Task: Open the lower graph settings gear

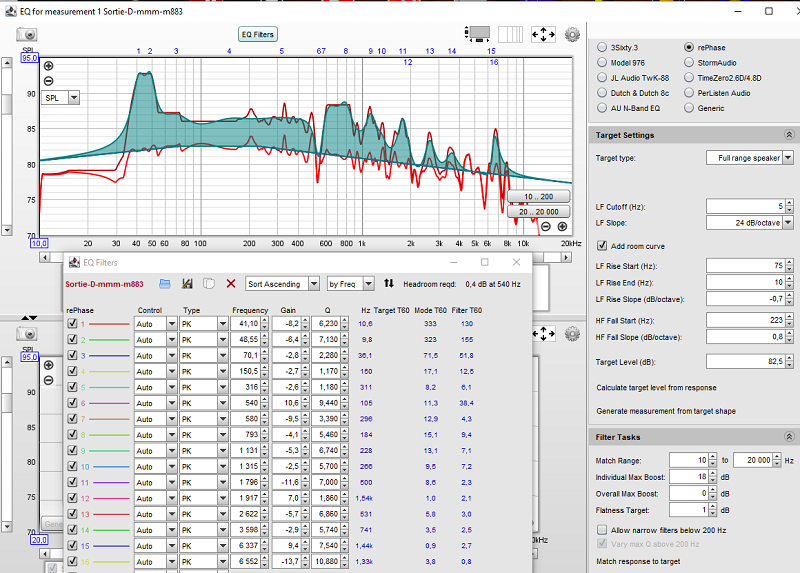Action: click(x=572, y=334)
